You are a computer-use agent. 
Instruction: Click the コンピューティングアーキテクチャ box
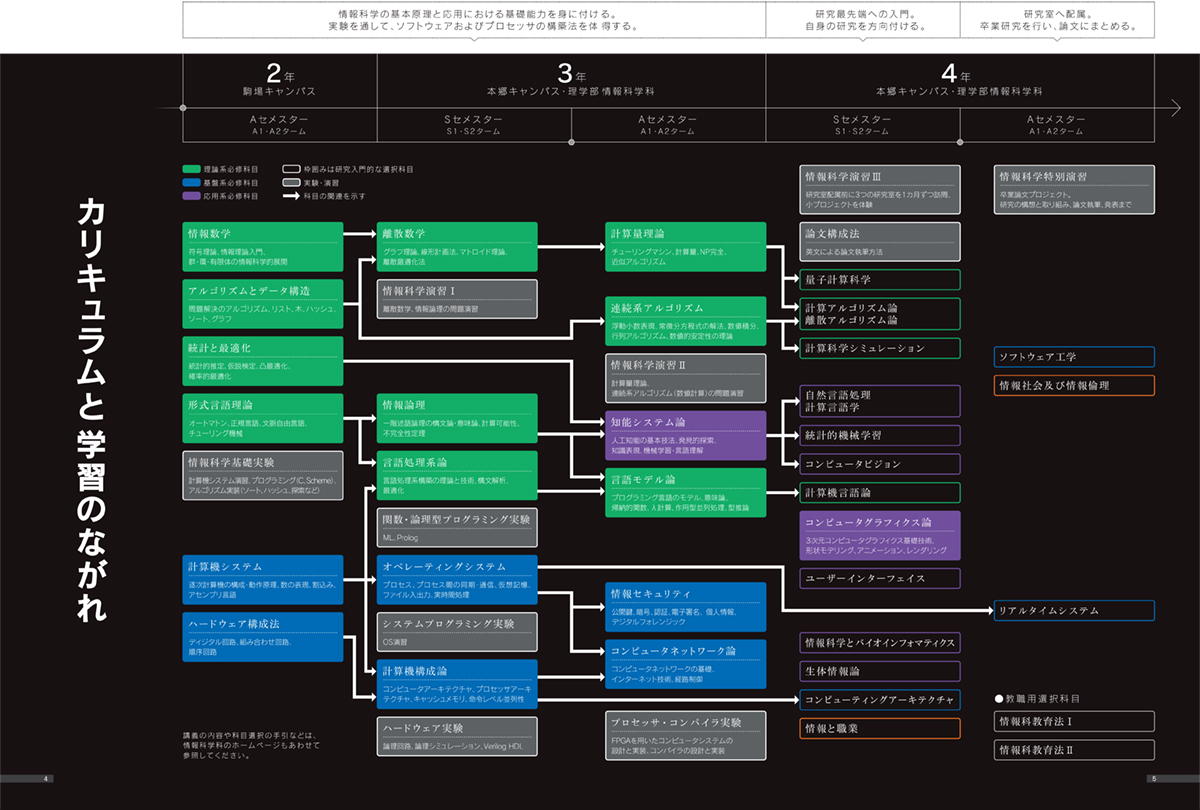[880, 699]
